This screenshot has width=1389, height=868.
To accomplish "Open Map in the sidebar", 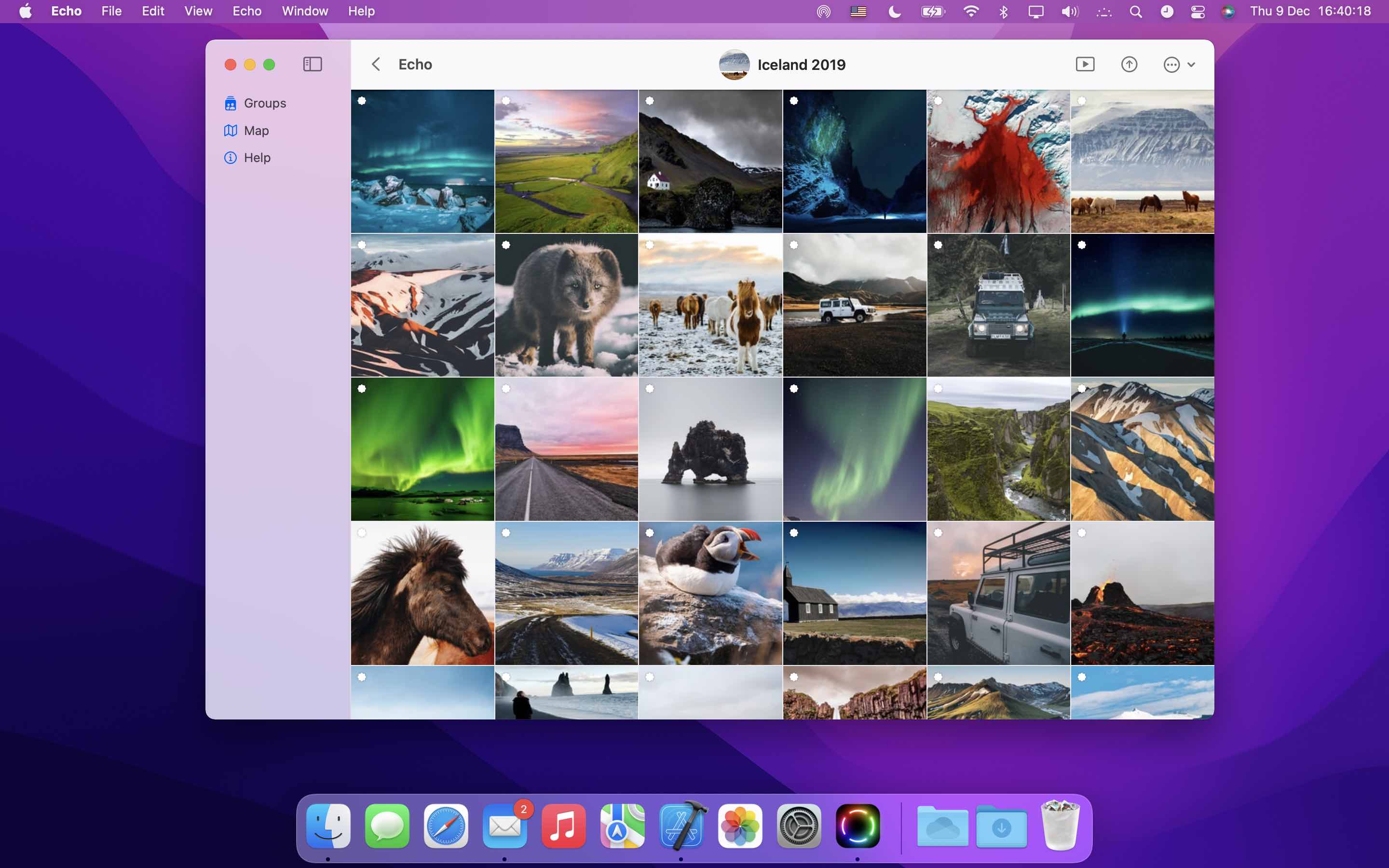I will point(256,131).
